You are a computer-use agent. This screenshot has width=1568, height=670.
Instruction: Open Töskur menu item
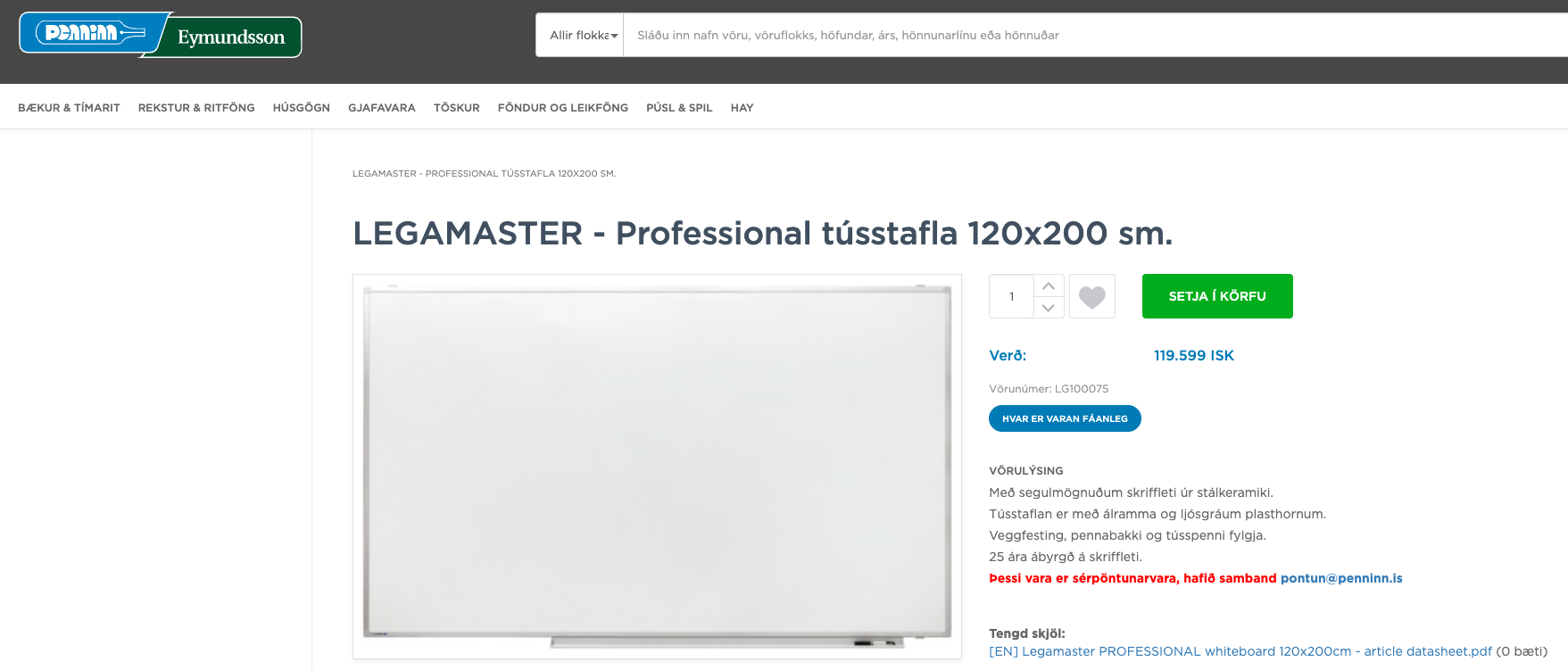click(x=457, y=107)
